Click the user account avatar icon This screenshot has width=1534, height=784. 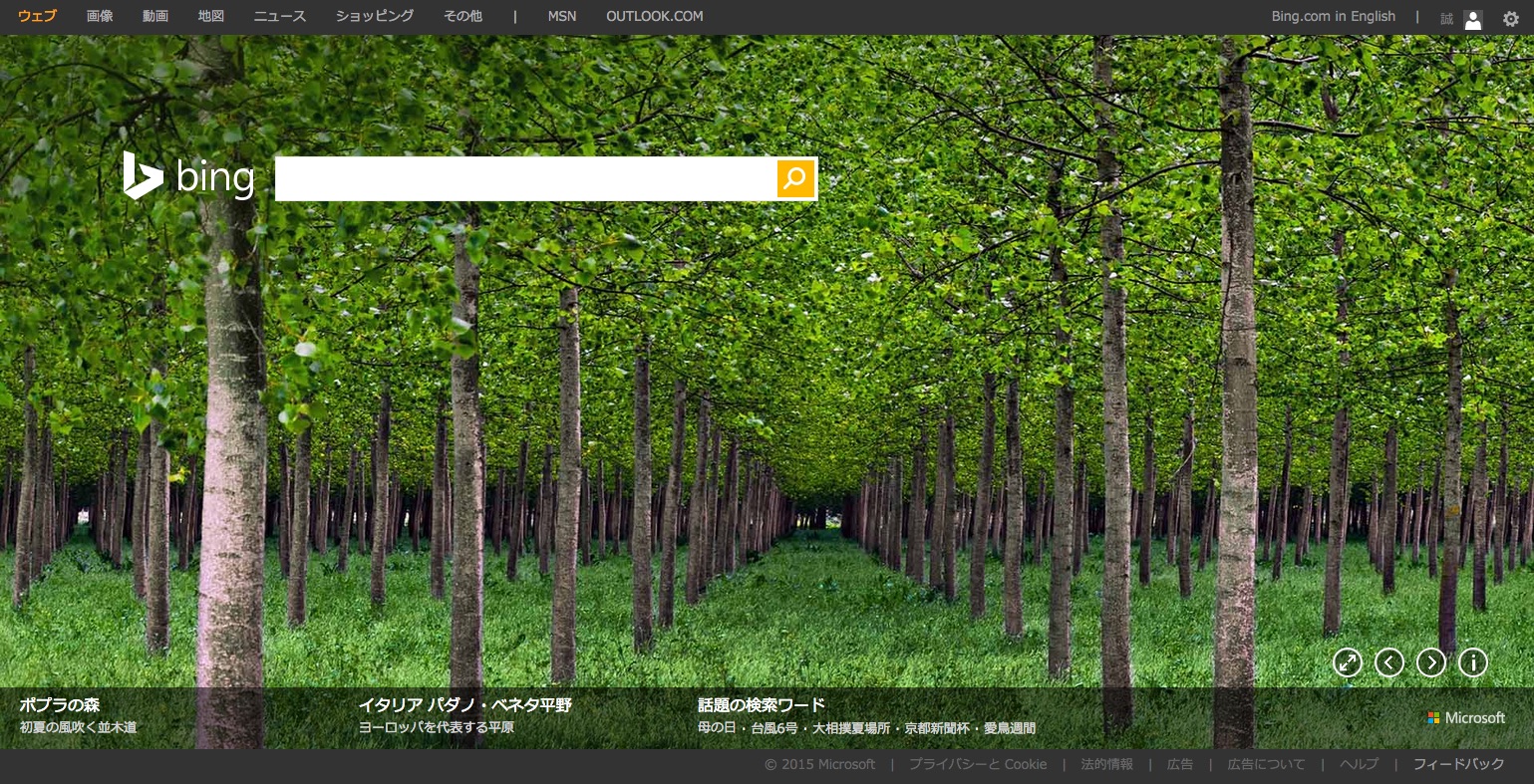pos(1472,19)
